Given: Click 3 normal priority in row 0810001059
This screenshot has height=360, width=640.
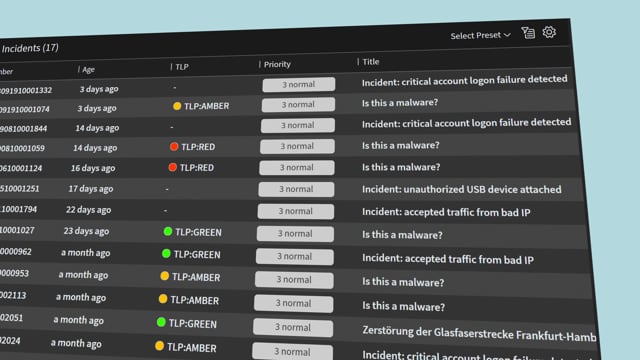Looking at the screenshot, I should 297,146.
